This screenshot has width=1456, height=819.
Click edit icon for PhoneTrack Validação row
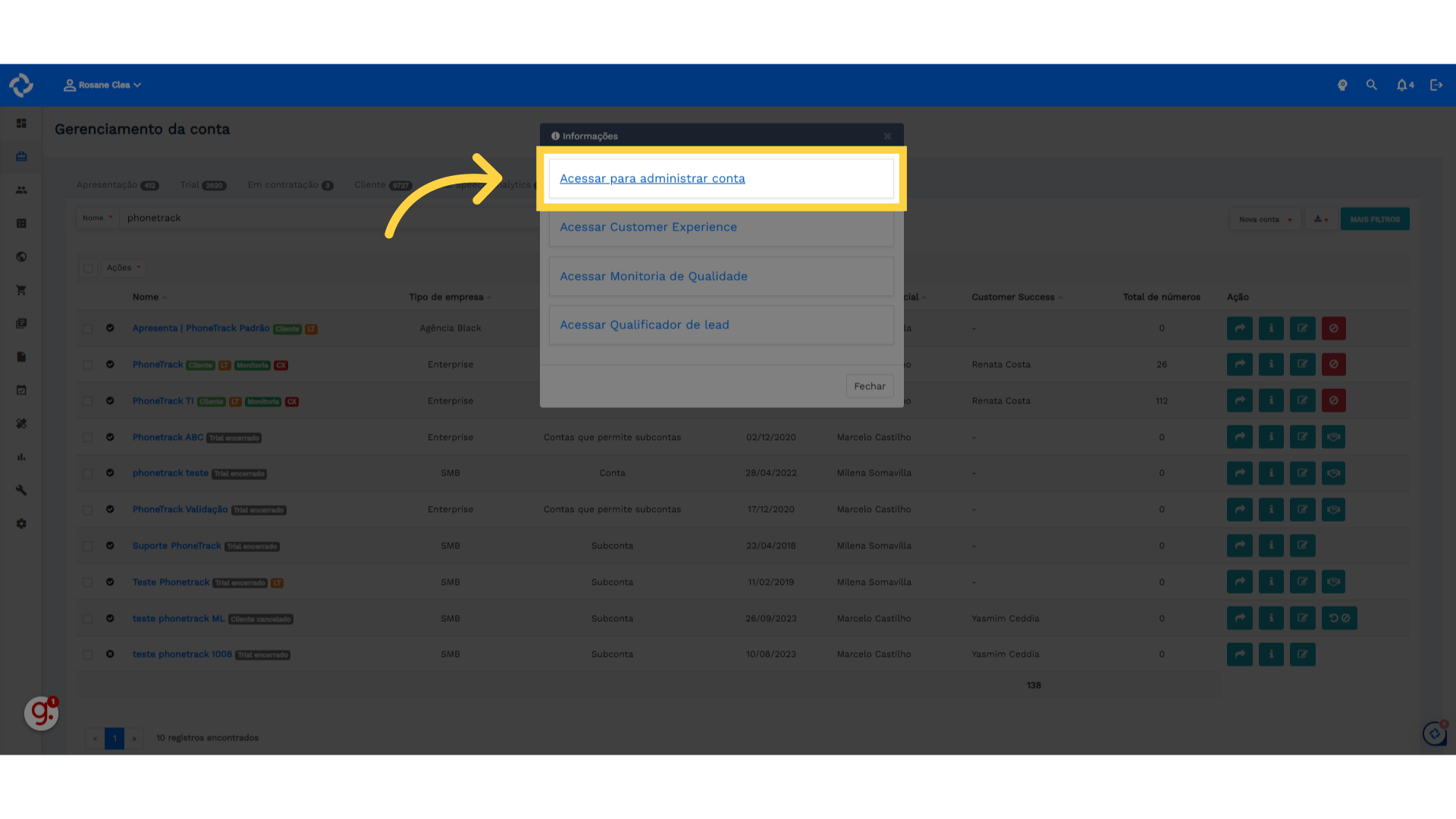click(x=1302, y=510)
